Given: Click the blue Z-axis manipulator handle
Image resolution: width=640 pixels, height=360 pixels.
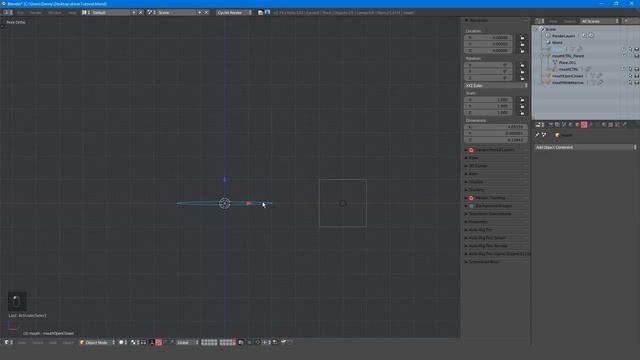Looking at the screenshot, I should pyautogui.click(x=224, y=179).
